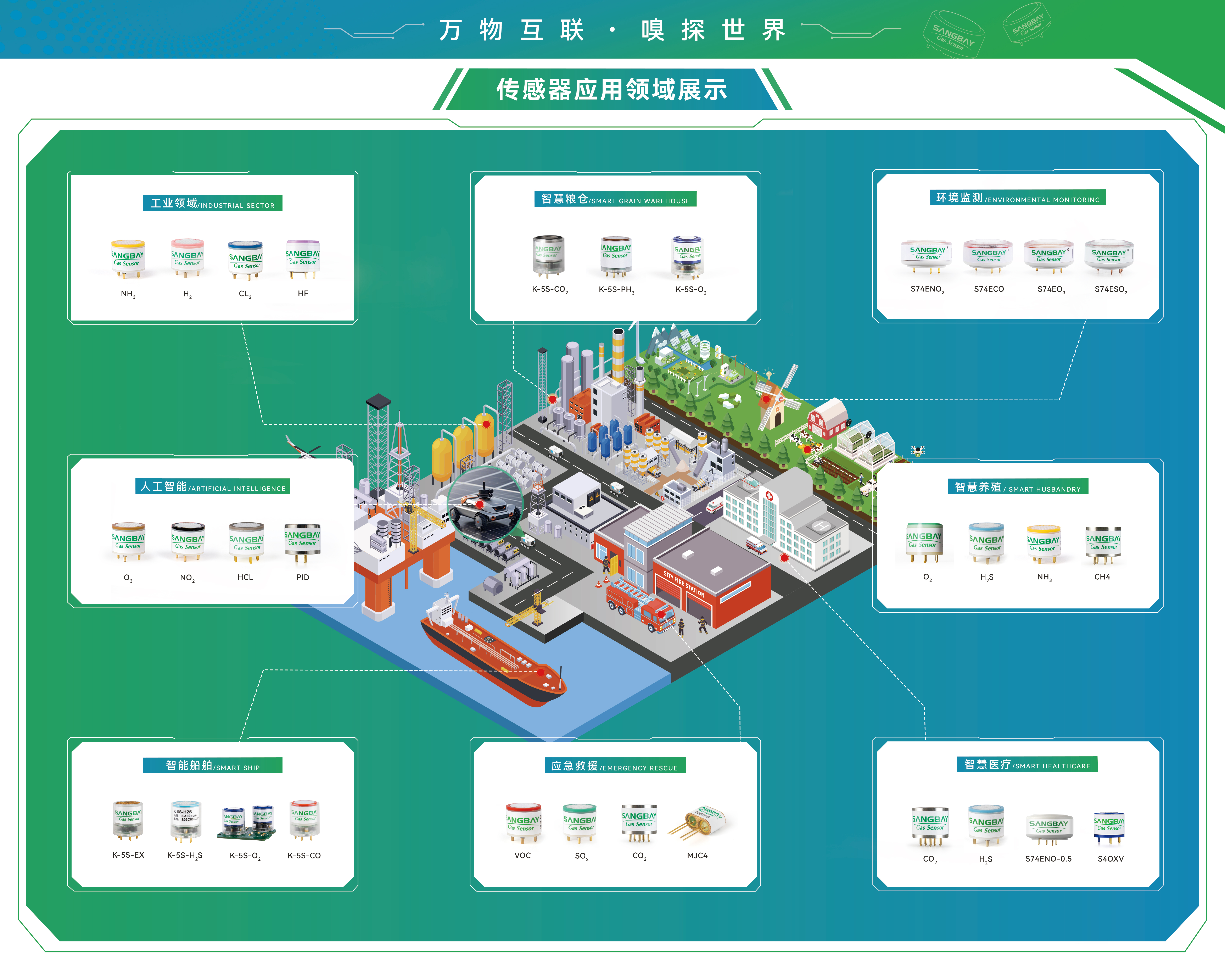1225x980 pixels.
Task: Click the Smart Ship section heading
Action: tap(213, 765)
